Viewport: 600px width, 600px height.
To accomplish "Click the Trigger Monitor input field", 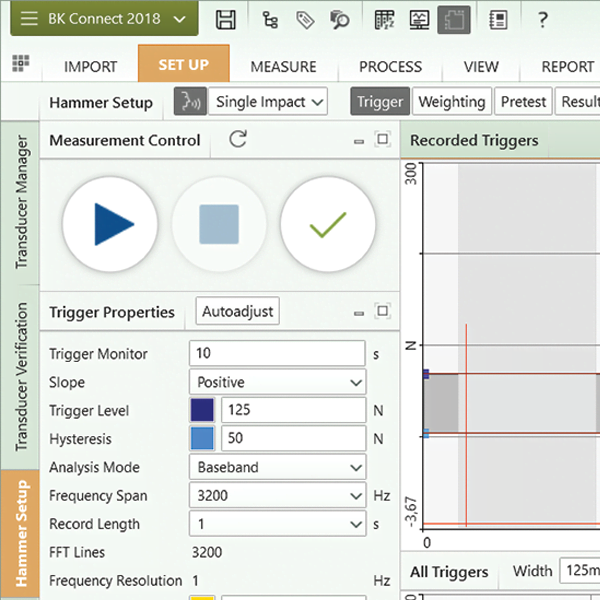I will (277, 354).
